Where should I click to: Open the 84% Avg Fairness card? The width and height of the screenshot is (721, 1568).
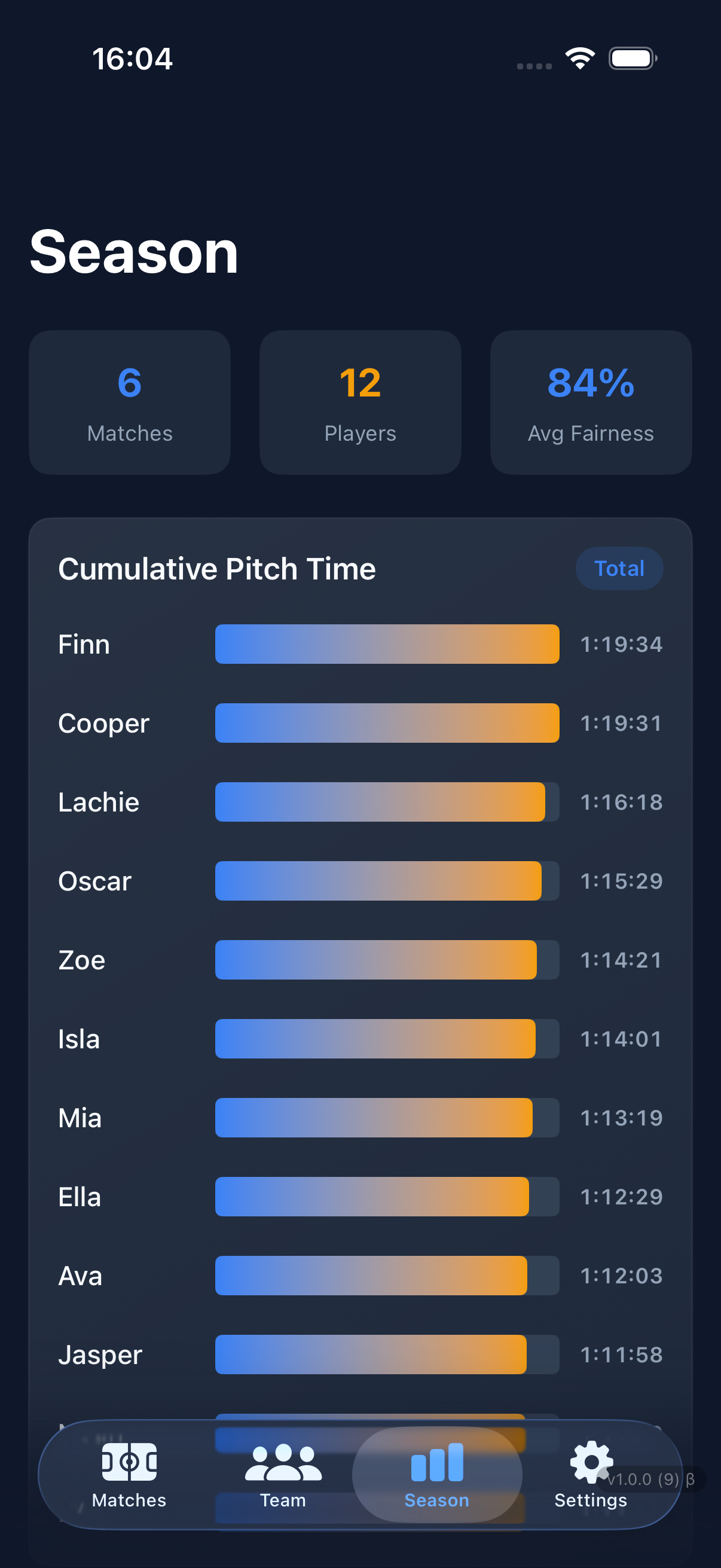pos(591,402)
